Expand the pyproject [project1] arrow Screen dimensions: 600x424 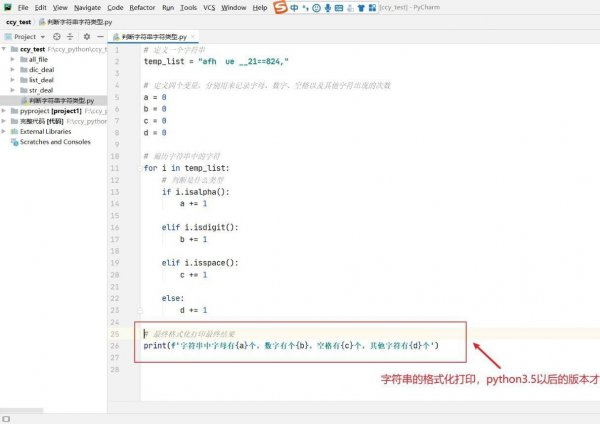4,111
